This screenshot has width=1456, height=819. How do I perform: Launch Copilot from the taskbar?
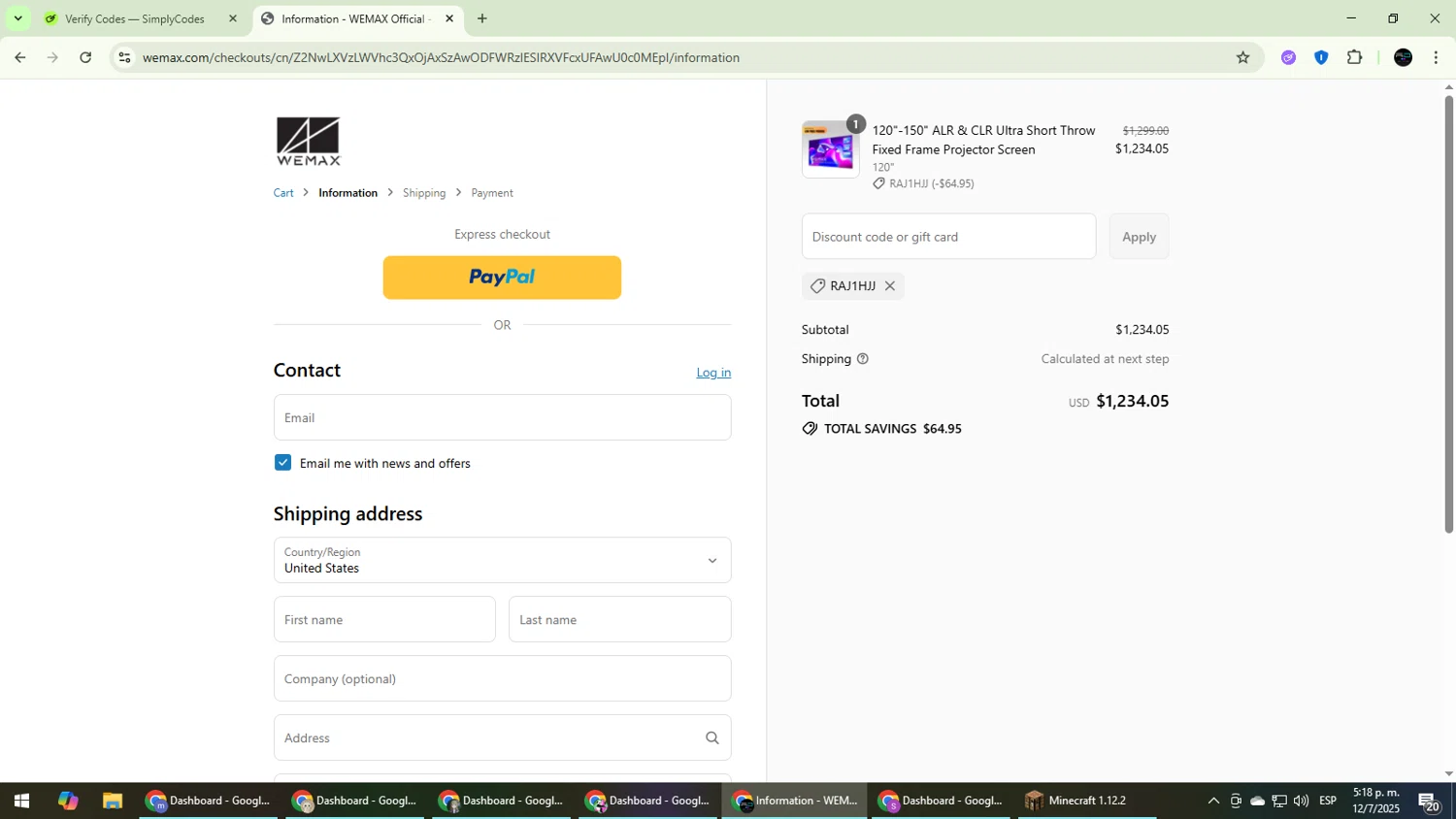pos(67,801)
